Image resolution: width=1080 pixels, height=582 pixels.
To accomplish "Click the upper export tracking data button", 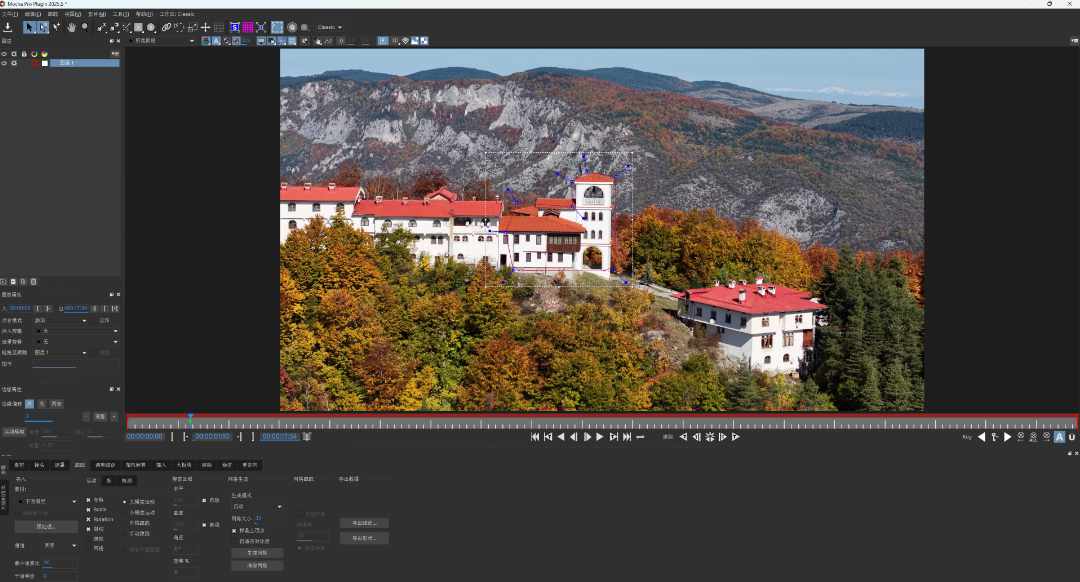I will 363,522.
